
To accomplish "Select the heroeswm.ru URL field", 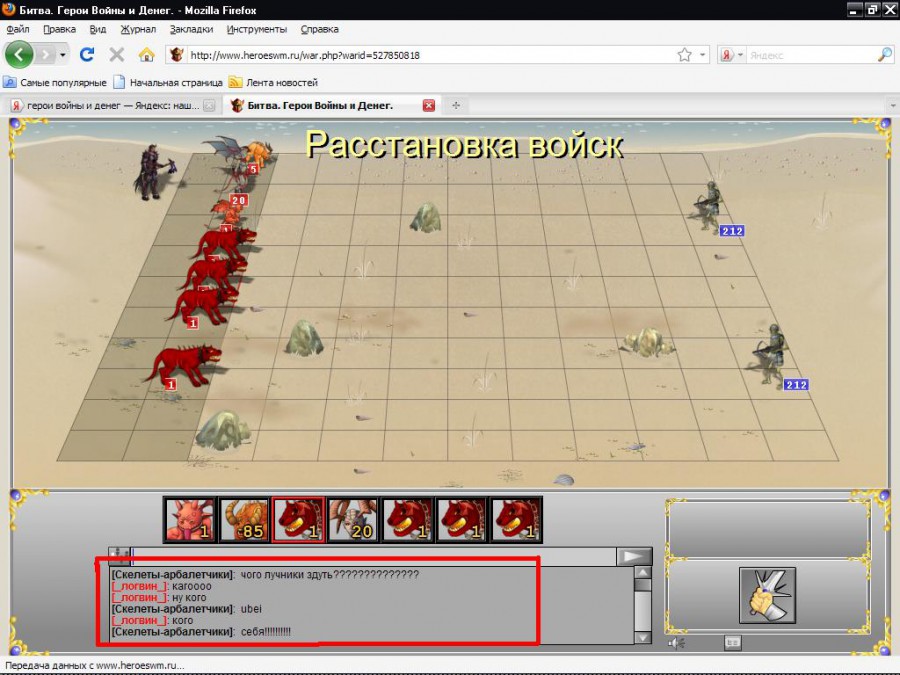I will (430, 55).
